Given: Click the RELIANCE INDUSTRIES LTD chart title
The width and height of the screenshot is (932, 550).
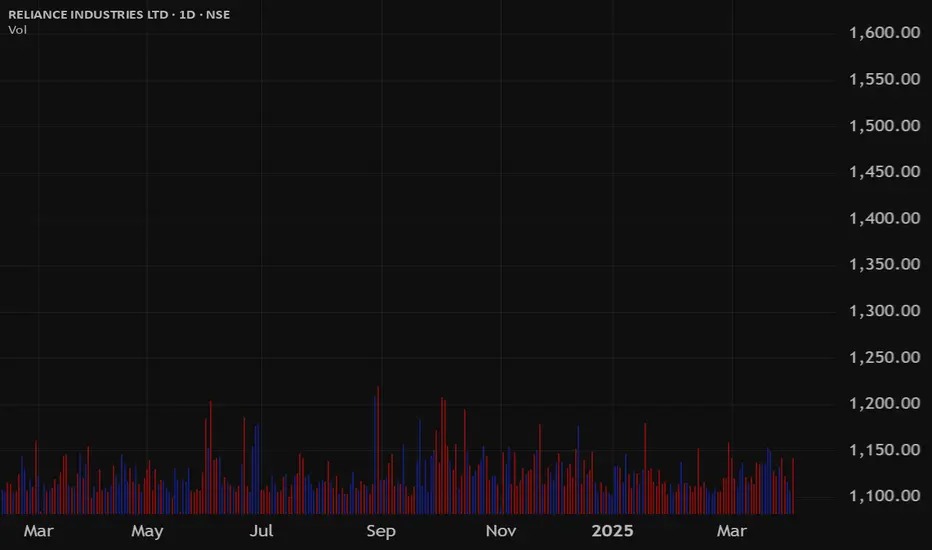Looking at the screenshot, I should click(x=119, y=14).
